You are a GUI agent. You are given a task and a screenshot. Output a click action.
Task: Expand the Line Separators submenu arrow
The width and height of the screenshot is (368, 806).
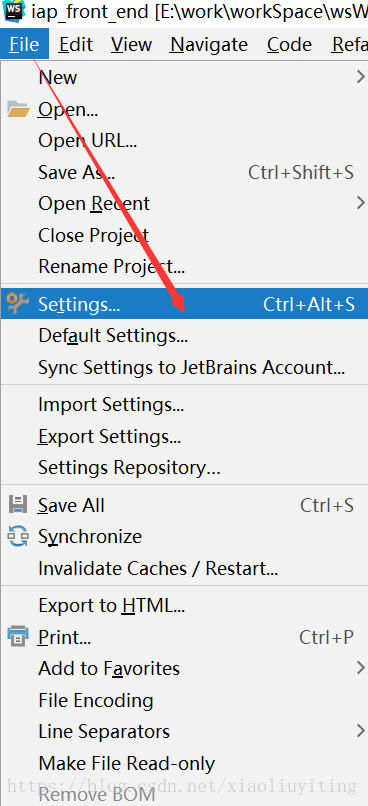pyautogui.click(x=361, y=730)
